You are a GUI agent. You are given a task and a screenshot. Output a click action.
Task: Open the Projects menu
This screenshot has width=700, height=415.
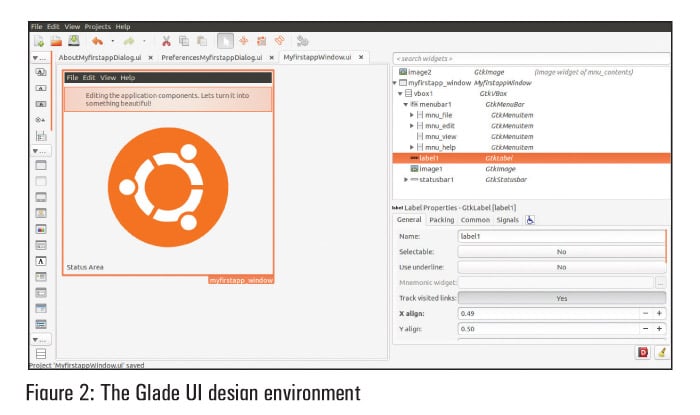tap(97, 26)
